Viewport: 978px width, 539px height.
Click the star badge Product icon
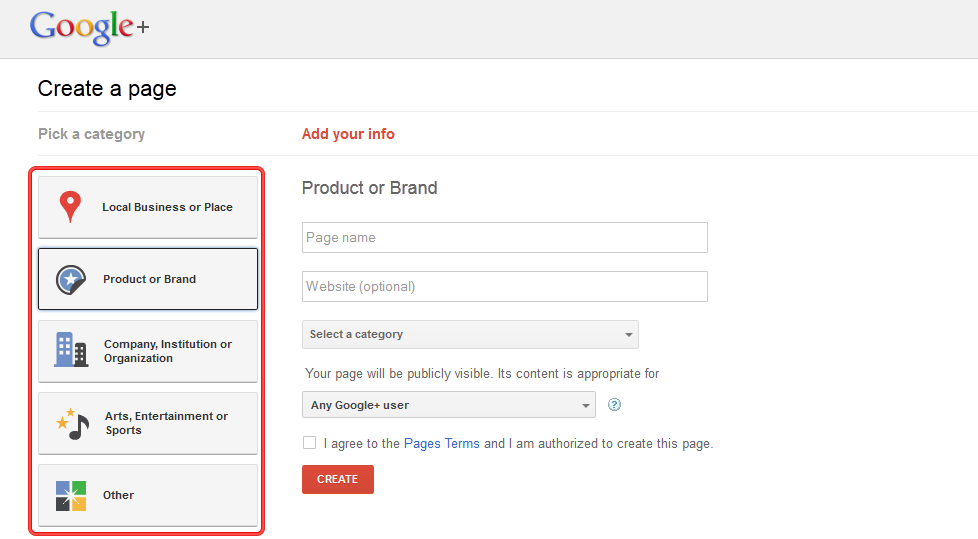point(71,279)
